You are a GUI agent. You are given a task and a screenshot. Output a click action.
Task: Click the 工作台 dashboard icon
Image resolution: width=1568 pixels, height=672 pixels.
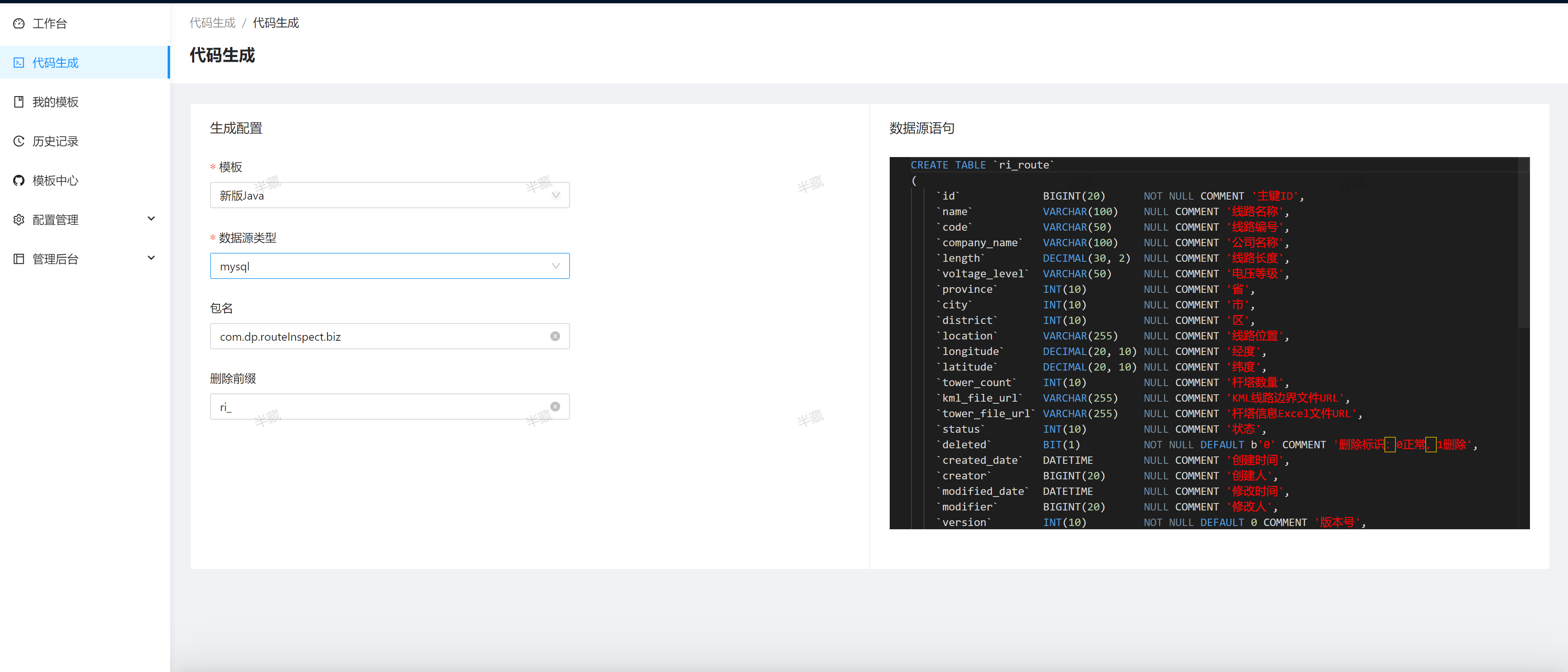19,23
